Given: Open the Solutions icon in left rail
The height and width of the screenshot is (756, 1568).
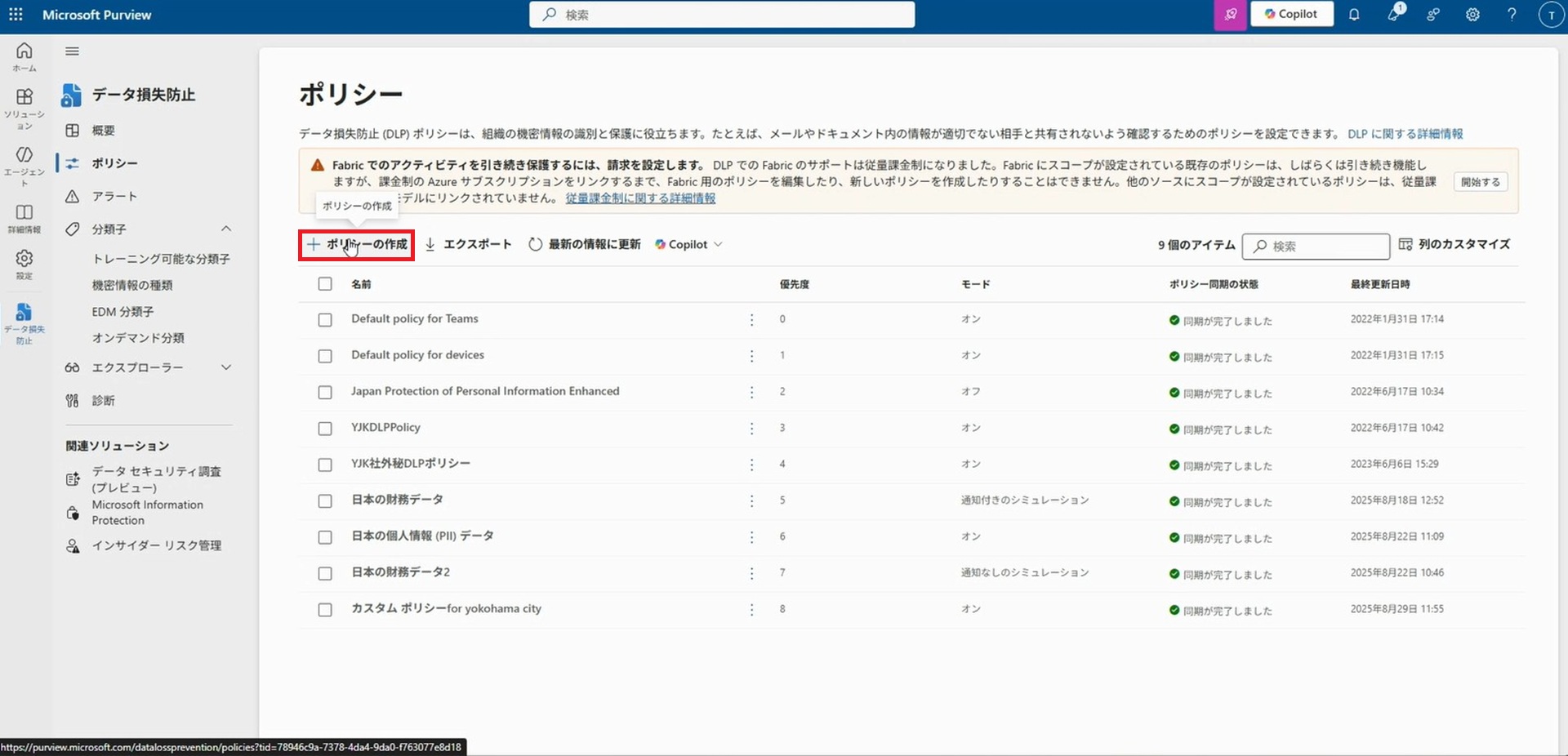Looking at the screenshot, I should [x=24, y=108].
